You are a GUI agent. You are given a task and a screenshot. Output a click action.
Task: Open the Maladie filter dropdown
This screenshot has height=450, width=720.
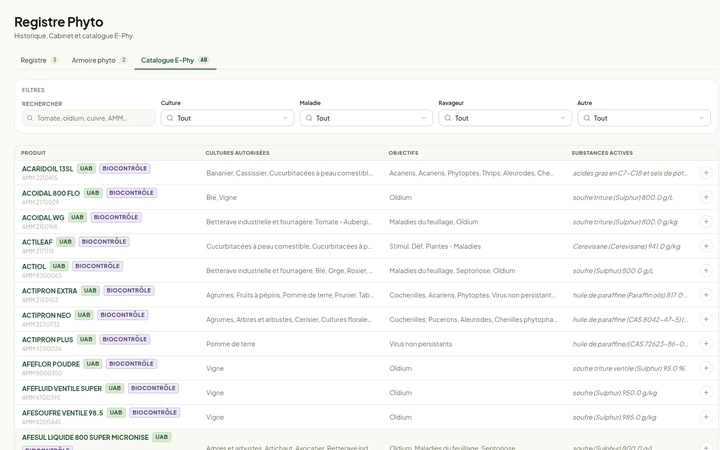366,118
